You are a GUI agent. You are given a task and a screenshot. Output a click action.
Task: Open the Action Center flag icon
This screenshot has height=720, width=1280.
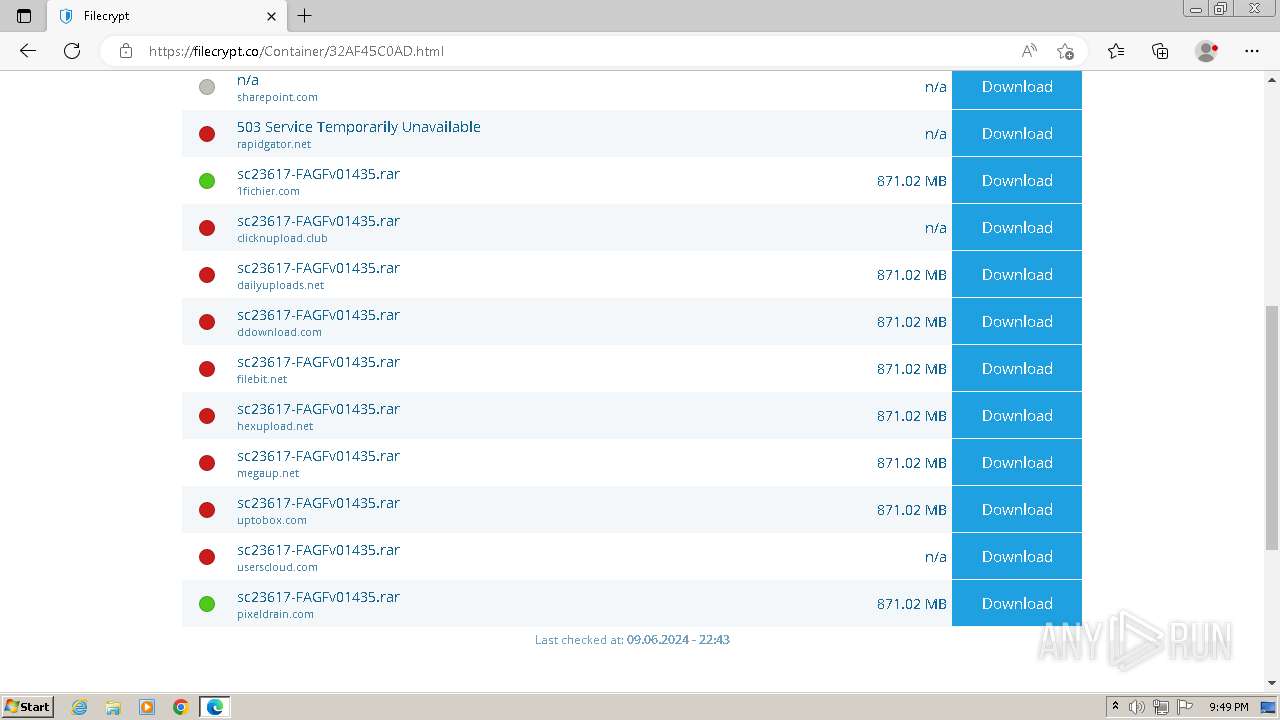[1184, 707]
